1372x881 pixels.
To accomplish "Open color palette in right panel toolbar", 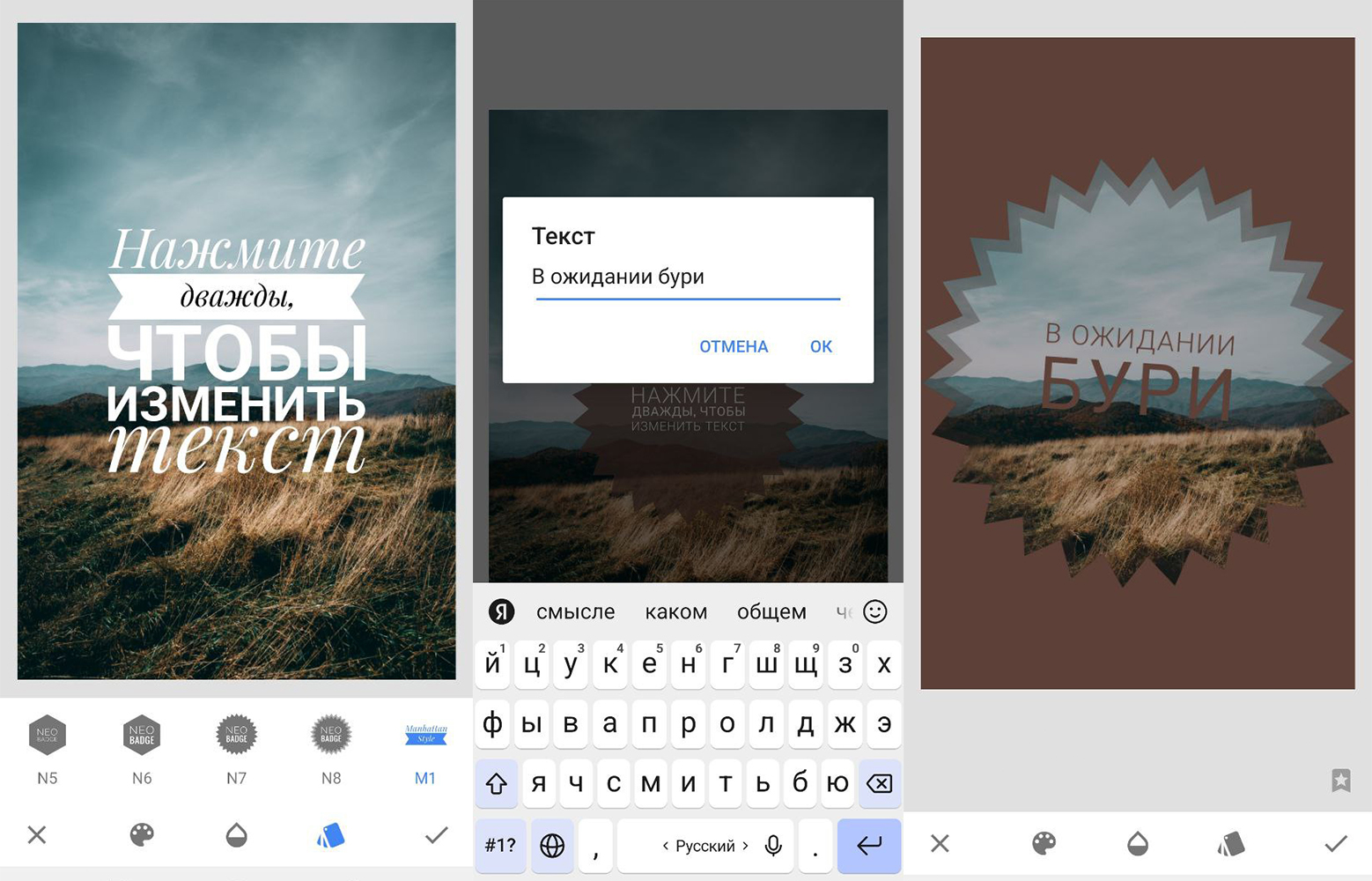I will (1044, 843).
